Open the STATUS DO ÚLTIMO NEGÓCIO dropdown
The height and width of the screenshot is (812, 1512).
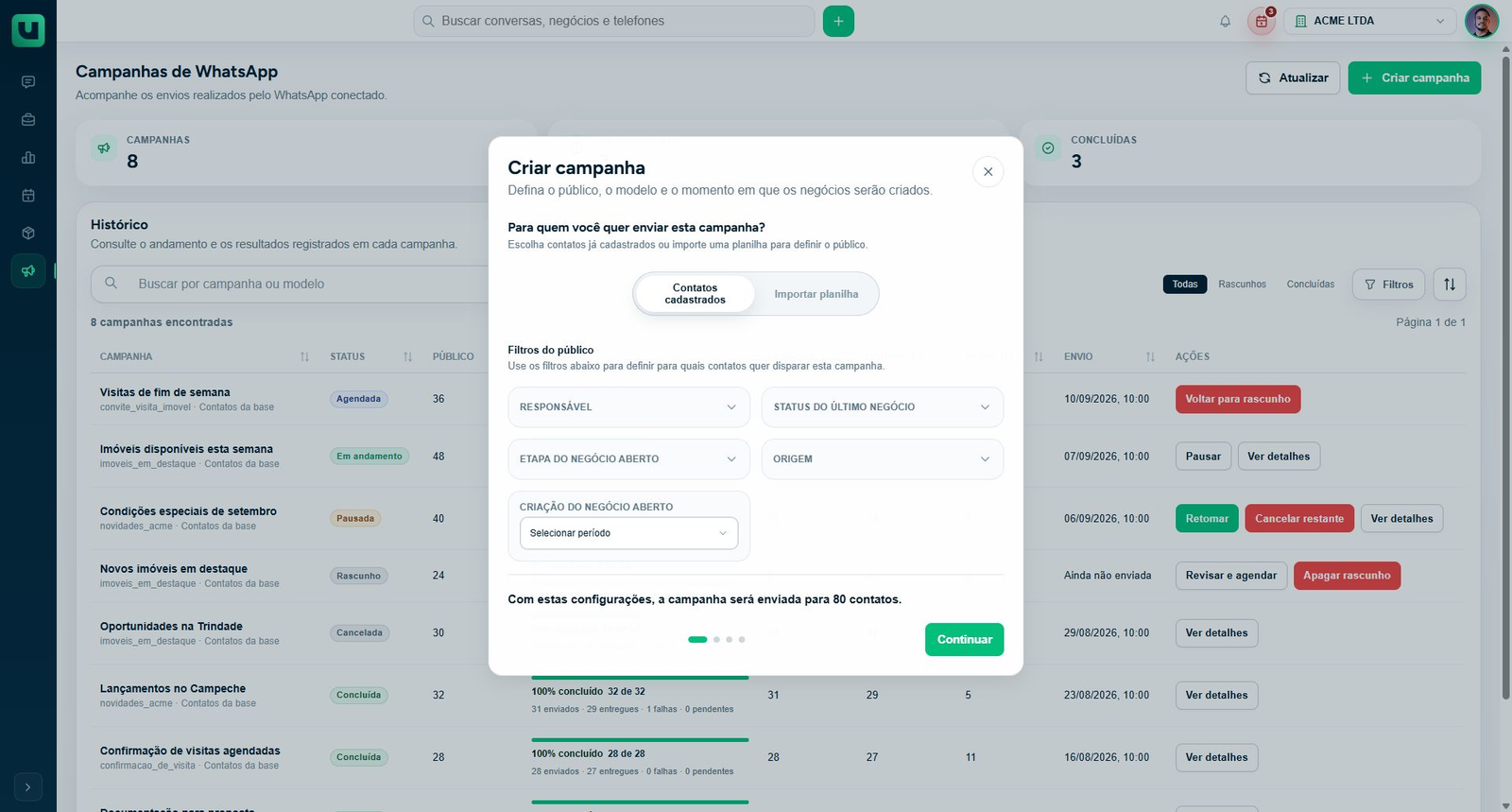click(883, 407)
